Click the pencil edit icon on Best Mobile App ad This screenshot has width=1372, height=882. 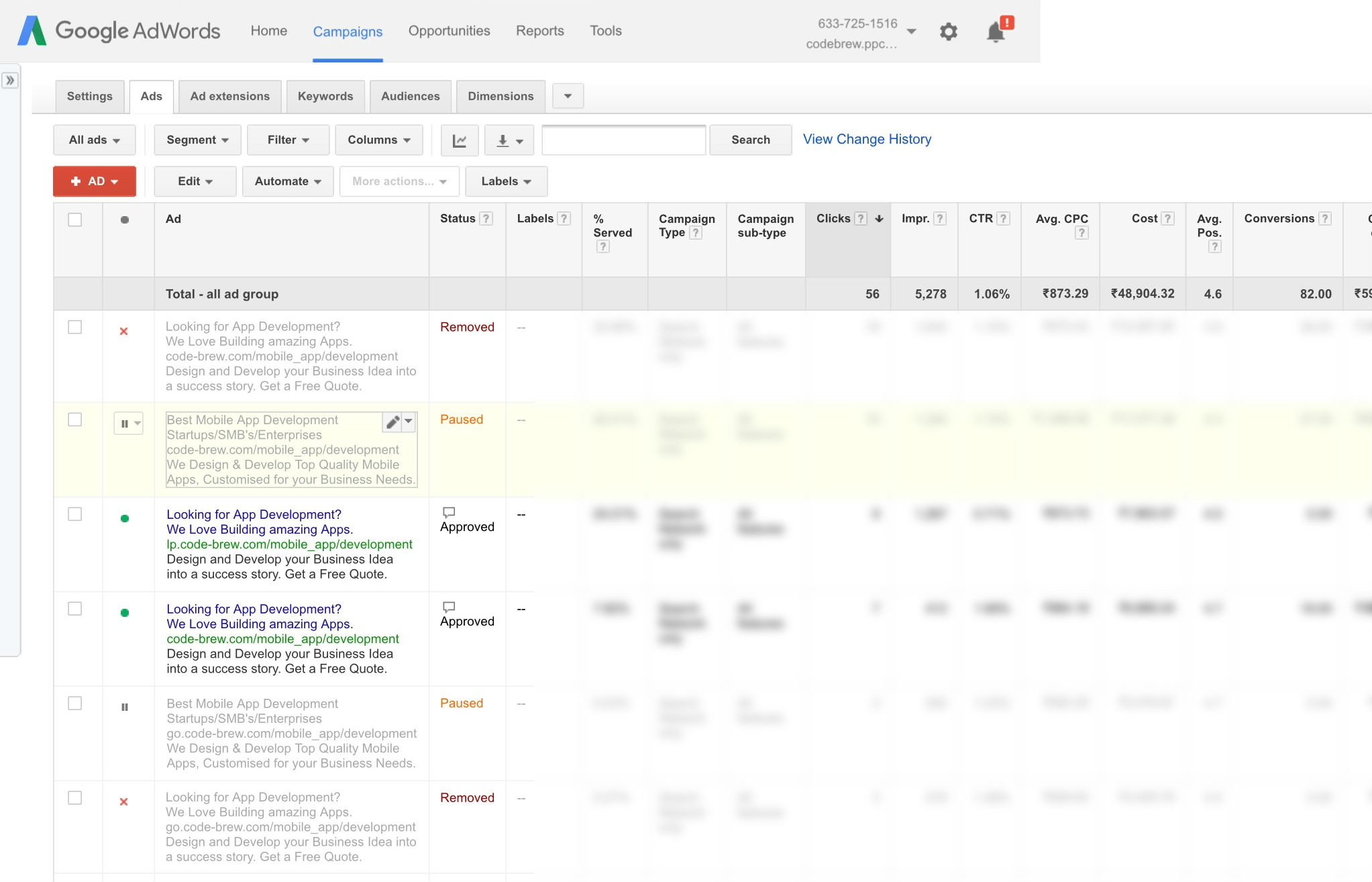[392, 422]
